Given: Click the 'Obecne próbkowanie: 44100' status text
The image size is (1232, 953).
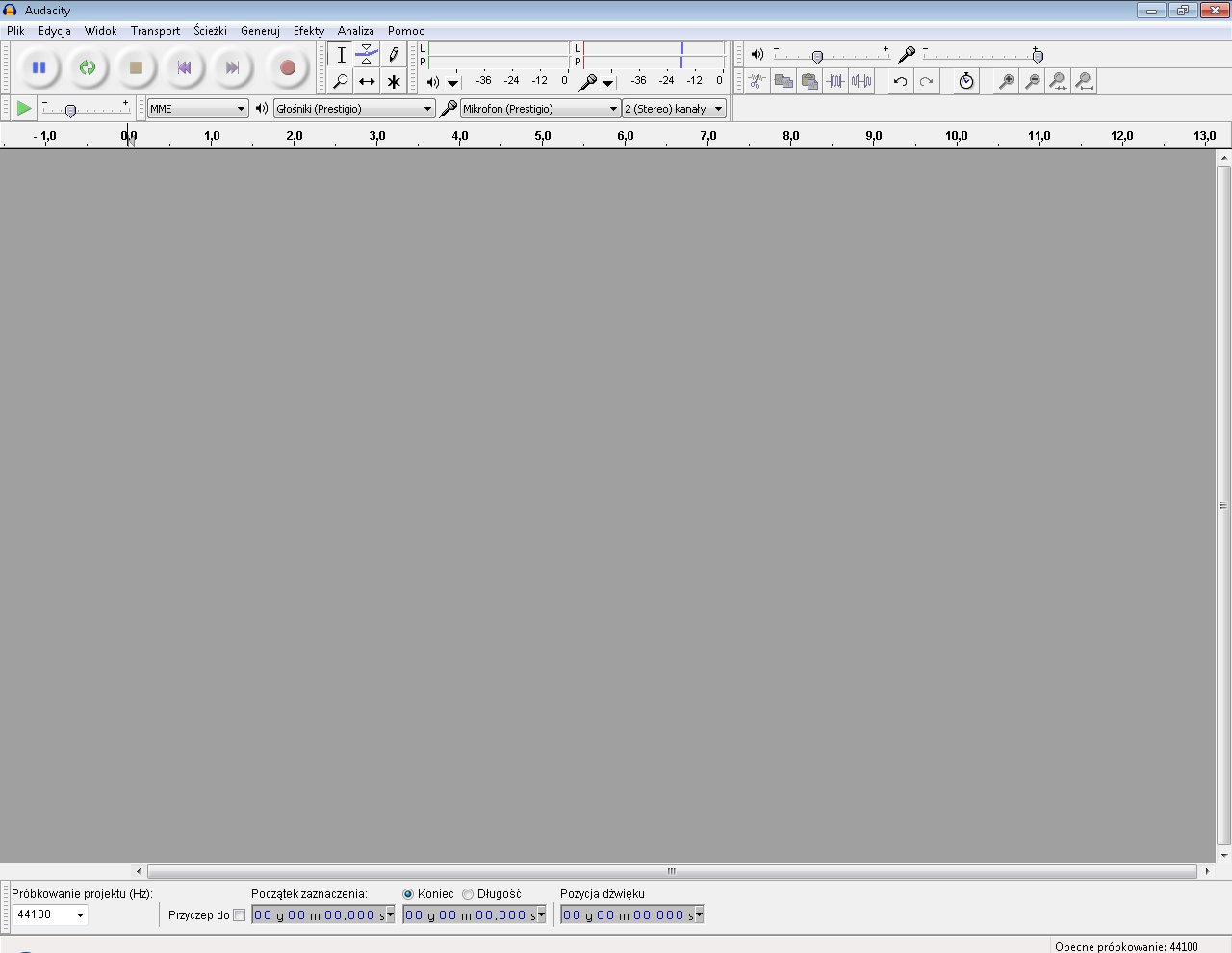Looking at the screenshot, I should pos(1126,947).
